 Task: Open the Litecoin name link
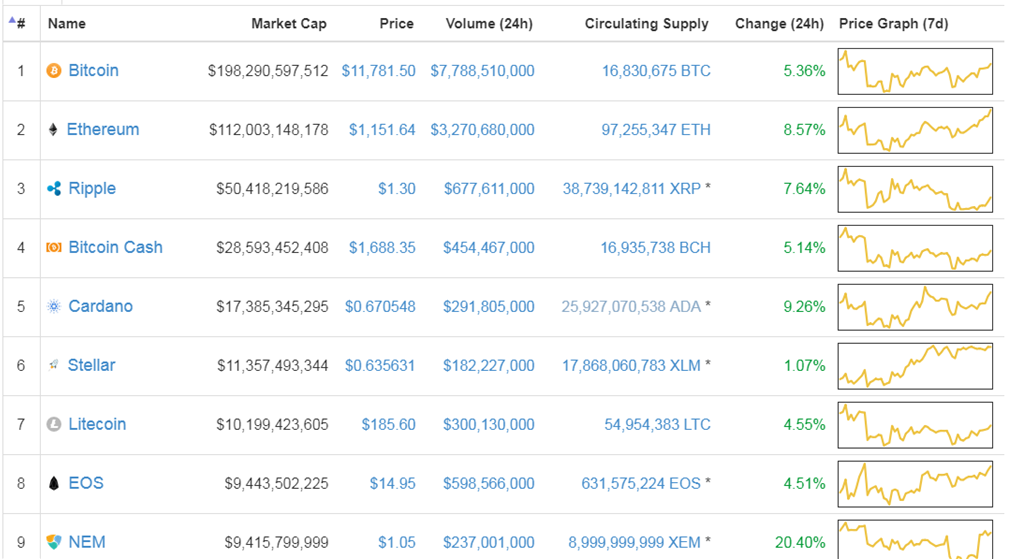97,424
